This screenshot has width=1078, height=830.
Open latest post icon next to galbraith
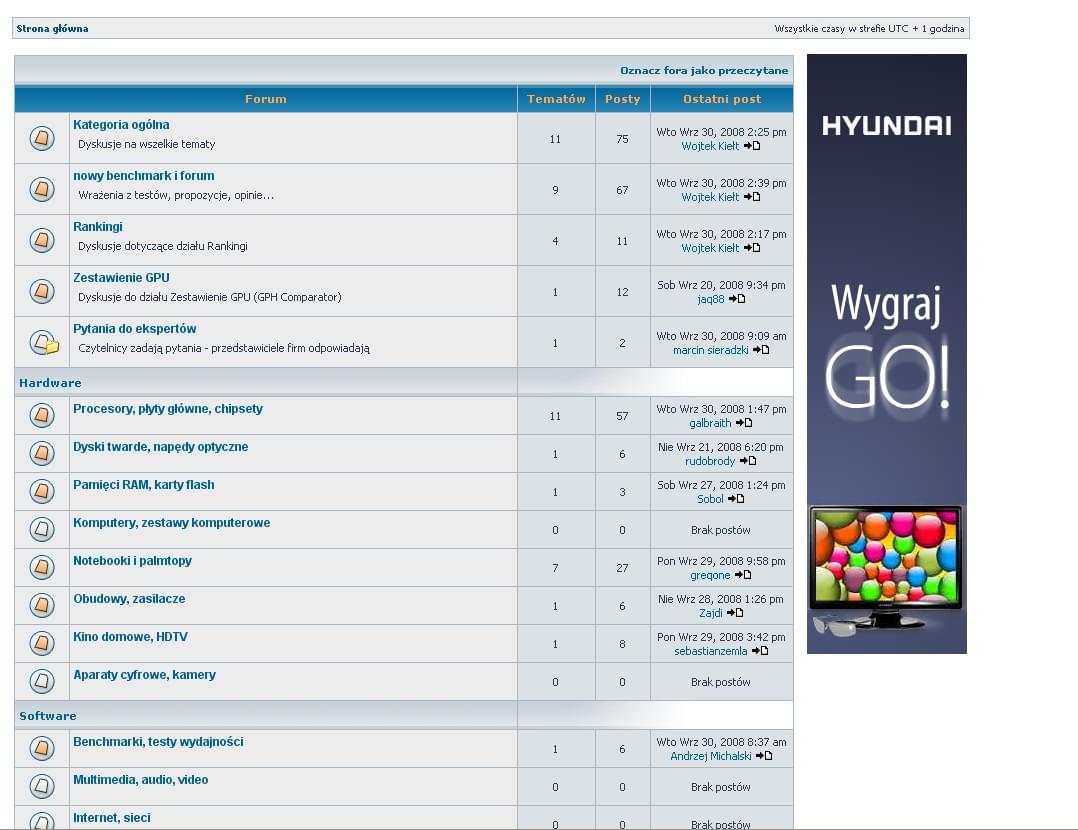(x=744, y=423)
